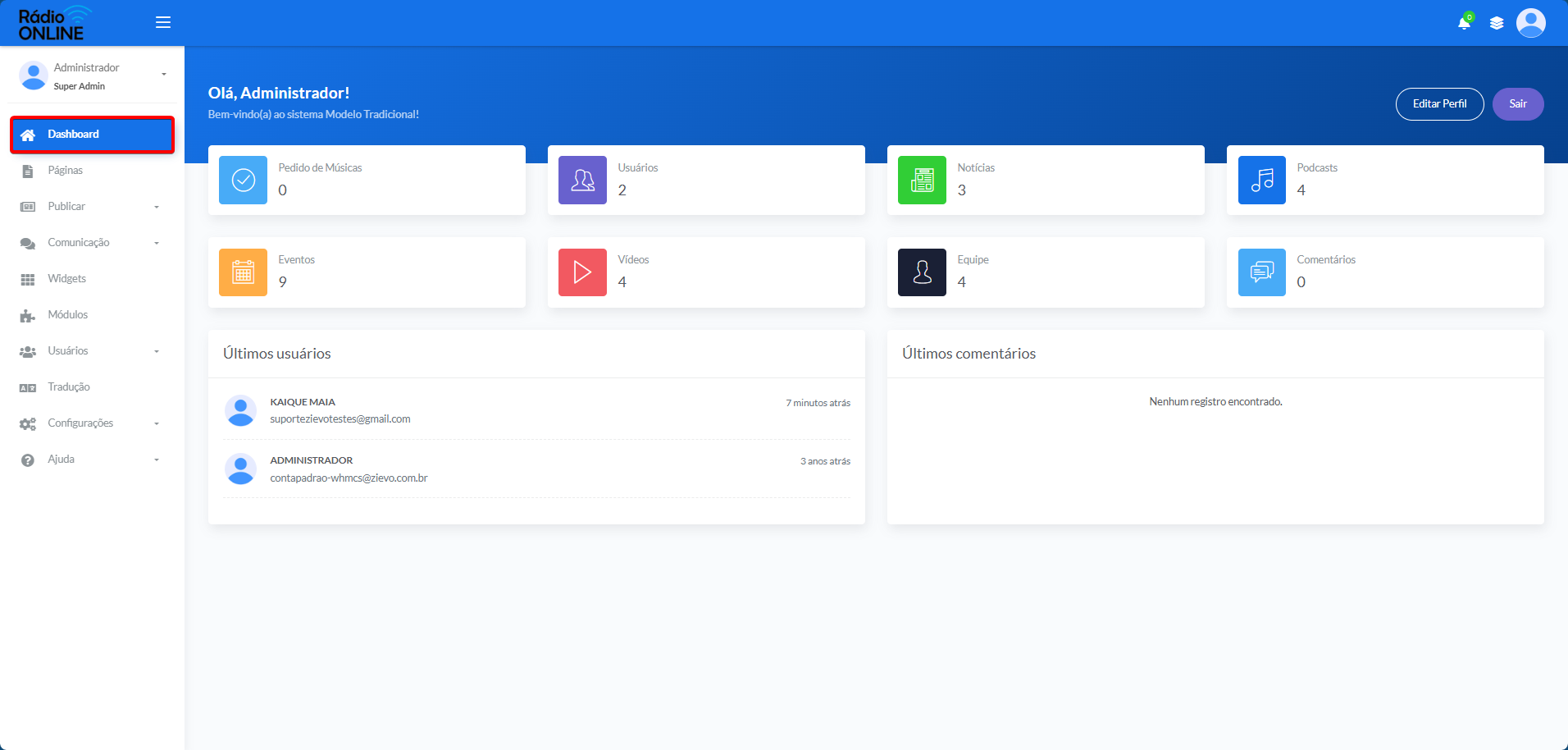Click the orange Eventos calendar icon
Viewport: 1568px width, 750px height.
pos(244,272)
